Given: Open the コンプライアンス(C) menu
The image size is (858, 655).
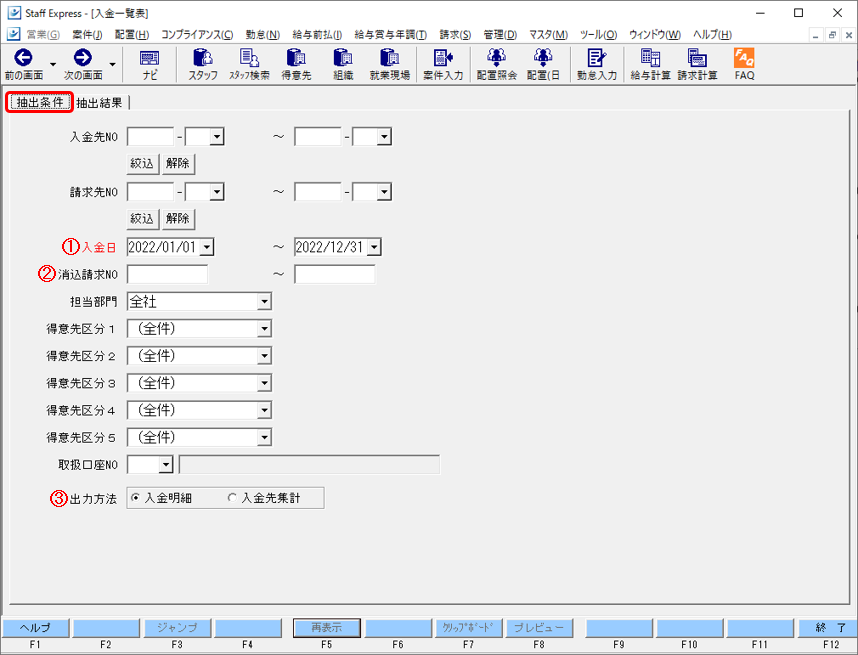Looking at the screenshot, I should tap(197, 34).
